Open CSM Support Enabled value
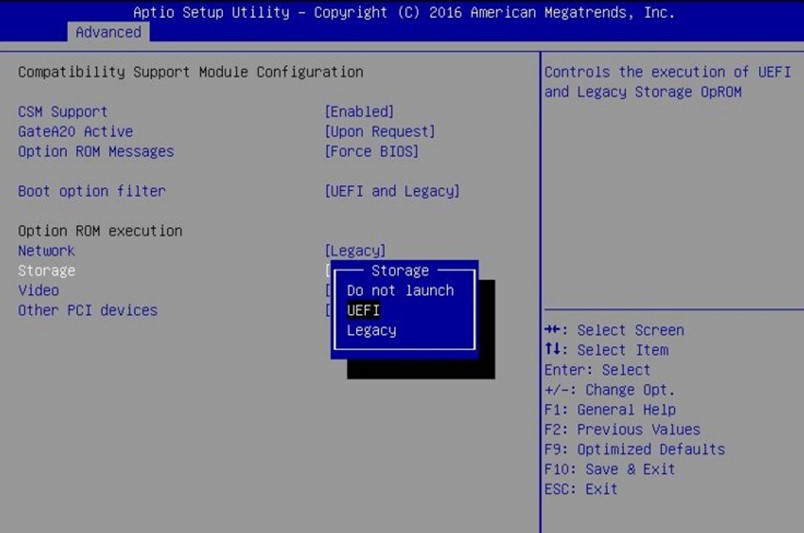Viewport: 804px width, 533px height. pos(359,112)
